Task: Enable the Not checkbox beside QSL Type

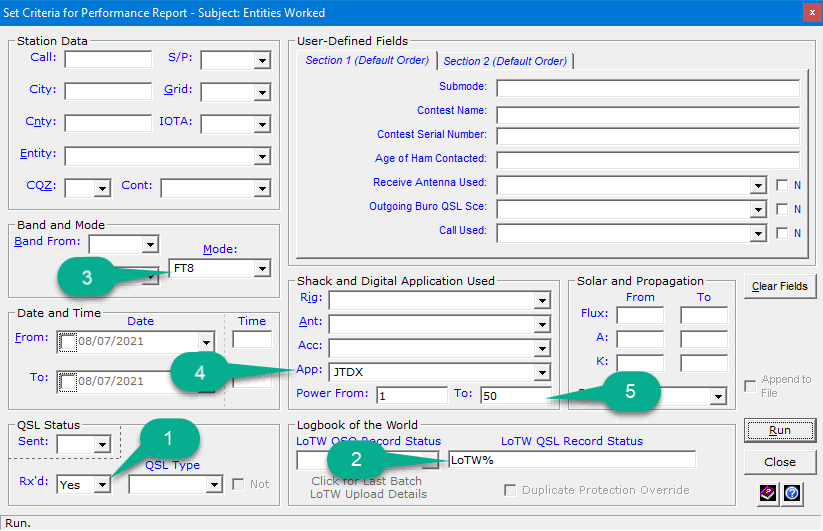Action: point(238,484)
